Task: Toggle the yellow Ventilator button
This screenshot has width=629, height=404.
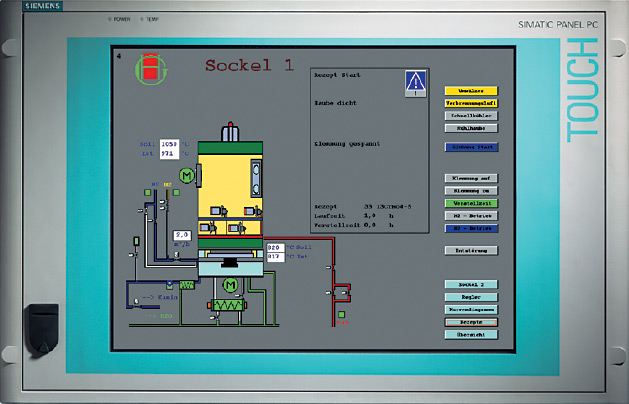Action: tap(470, 90)
